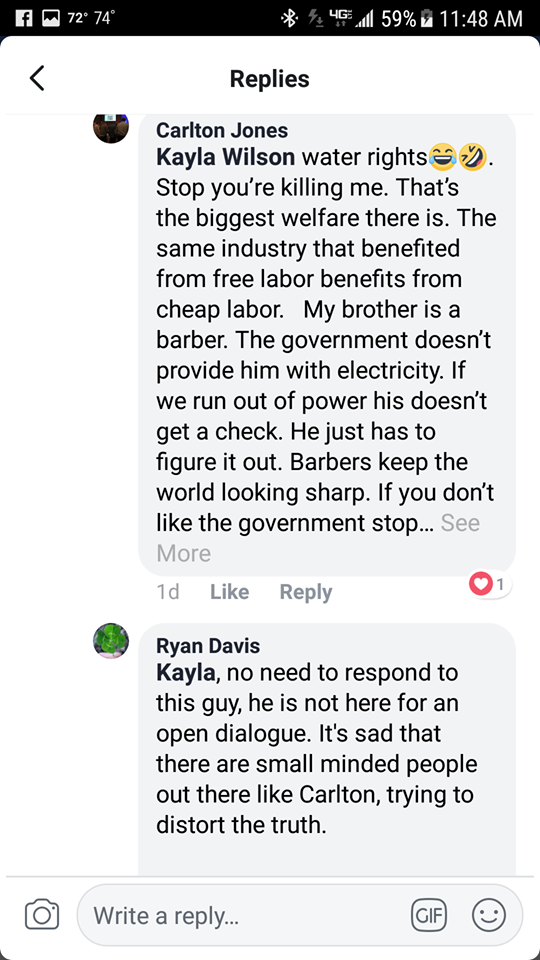Image resolution: width=540 pixels, height=960 pixels.
Task: Tap the battery indicator in status bar
Action: click(426, 18)
